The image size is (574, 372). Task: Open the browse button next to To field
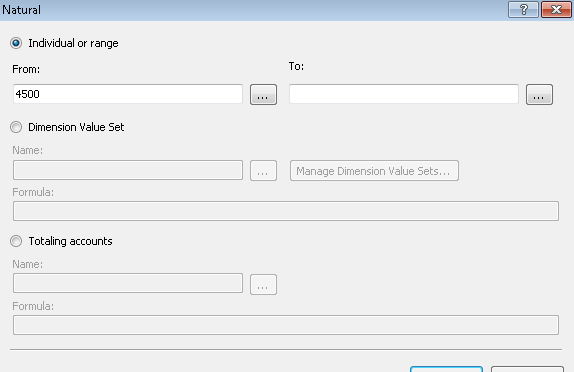point(539,94)
